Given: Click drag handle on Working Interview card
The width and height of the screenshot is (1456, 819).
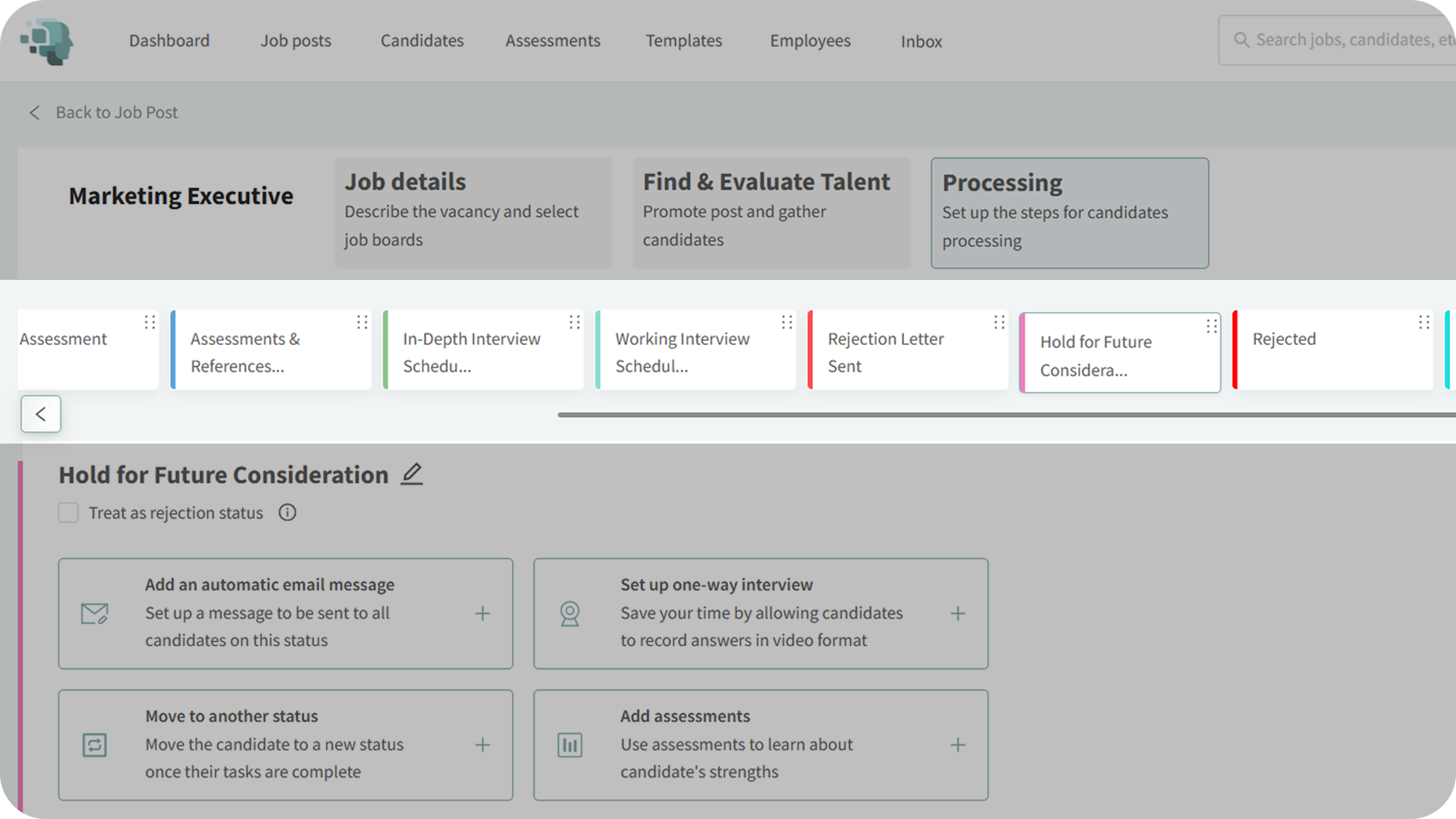Looking at the screenshot, I should coord(786,322).
